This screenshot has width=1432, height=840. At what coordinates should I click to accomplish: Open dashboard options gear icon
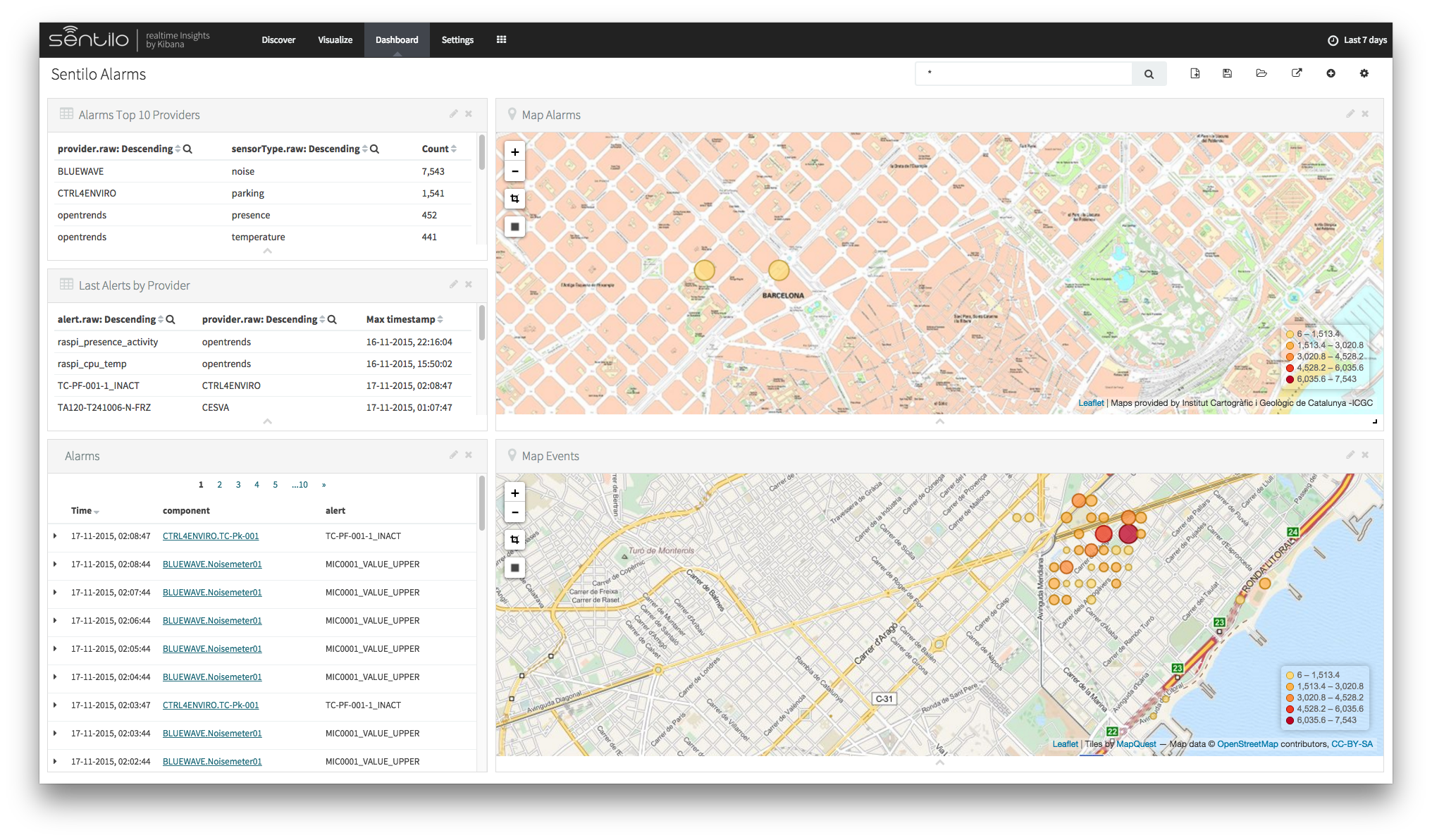(1364, 73)
